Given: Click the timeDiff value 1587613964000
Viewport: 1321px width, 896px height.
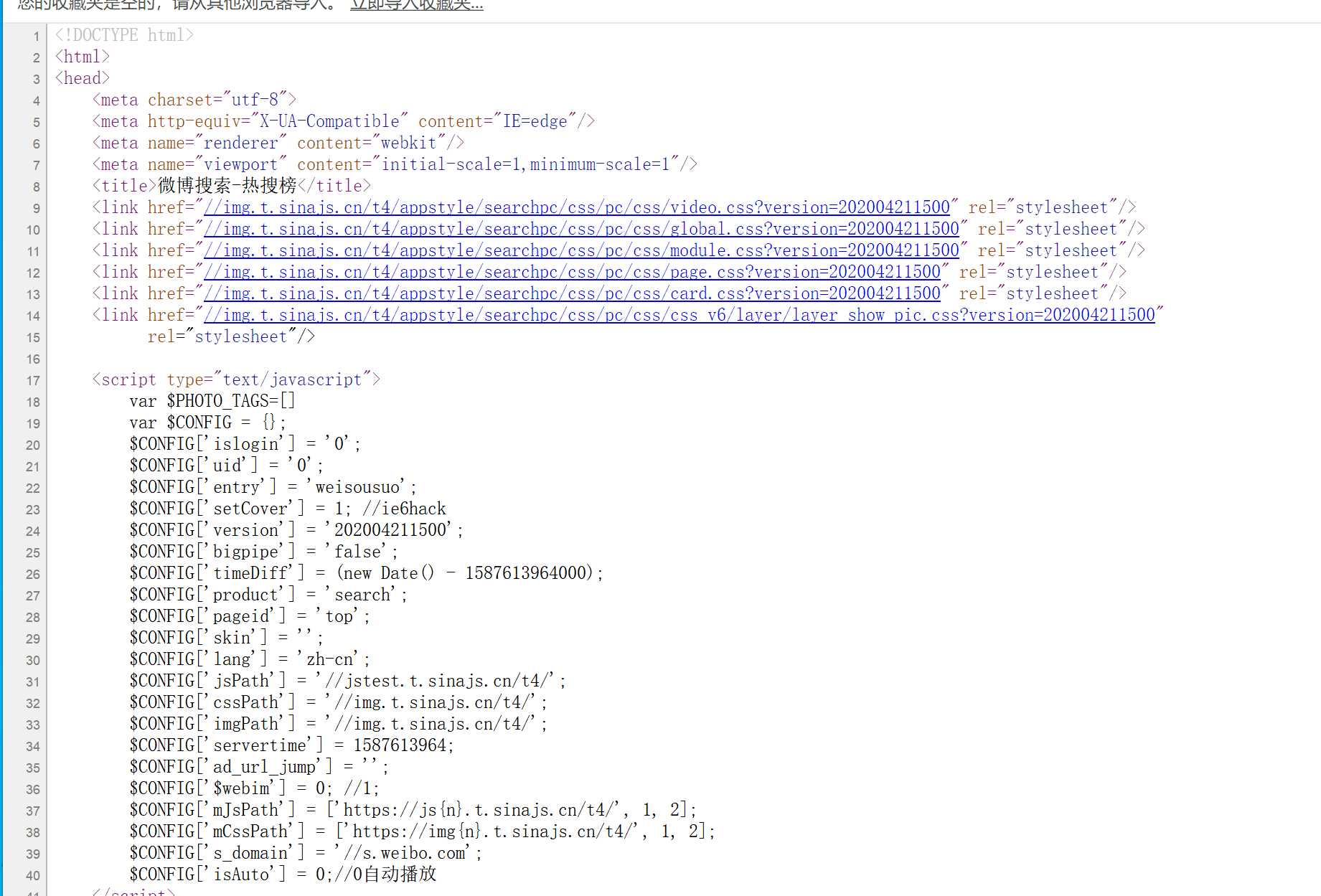Looking at the screenshot, I should [x=525, y=573].
